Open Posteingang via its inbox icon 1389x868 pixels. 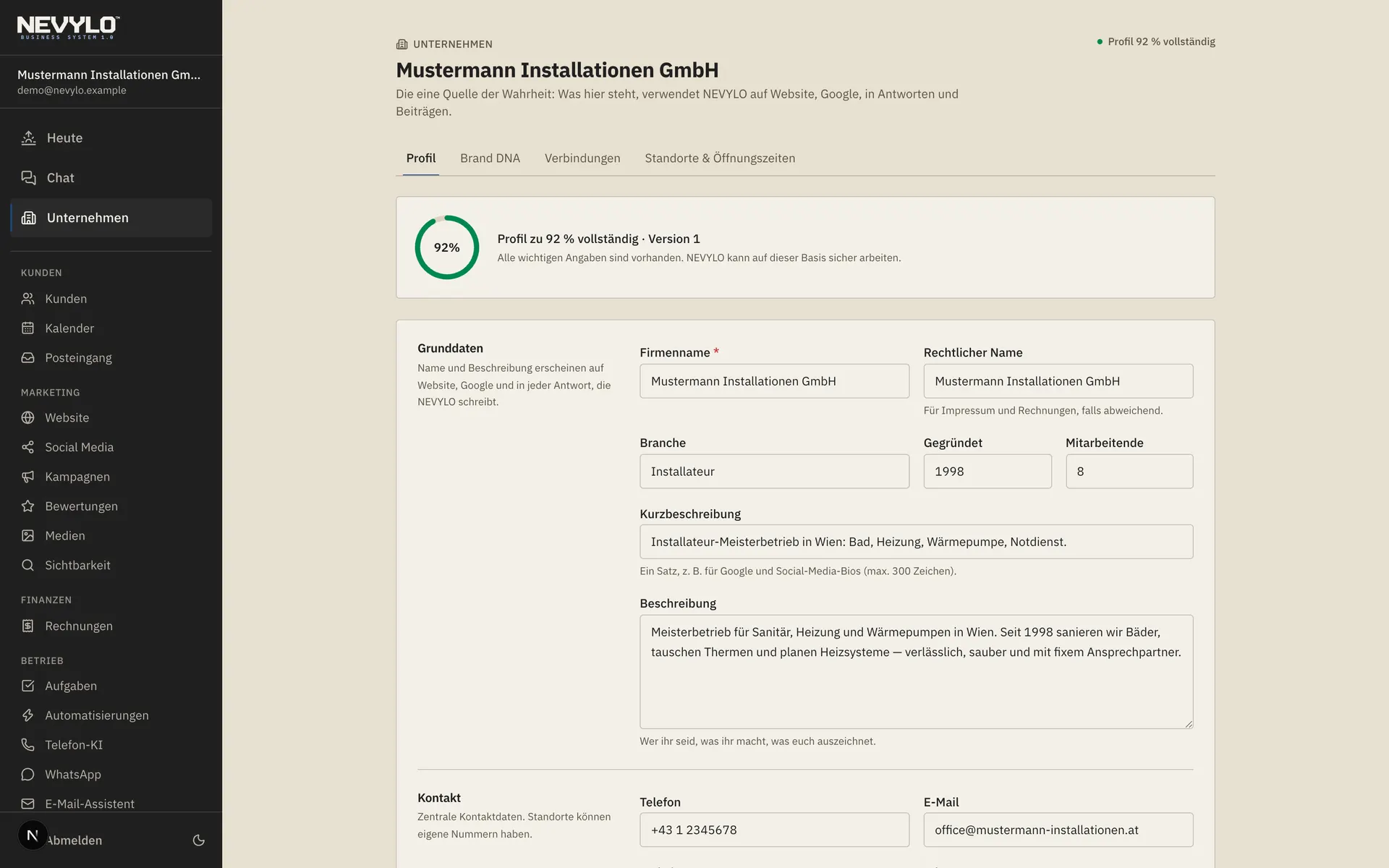(27, 358)
